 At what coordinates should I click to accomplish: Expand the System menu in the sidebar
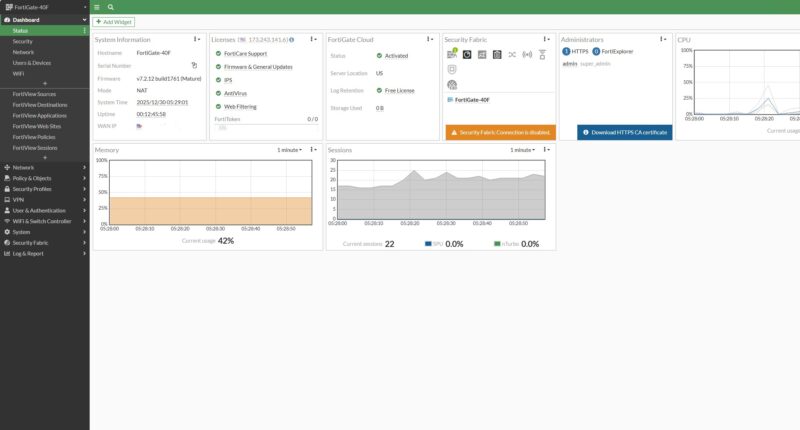click(x=44, y=232)
